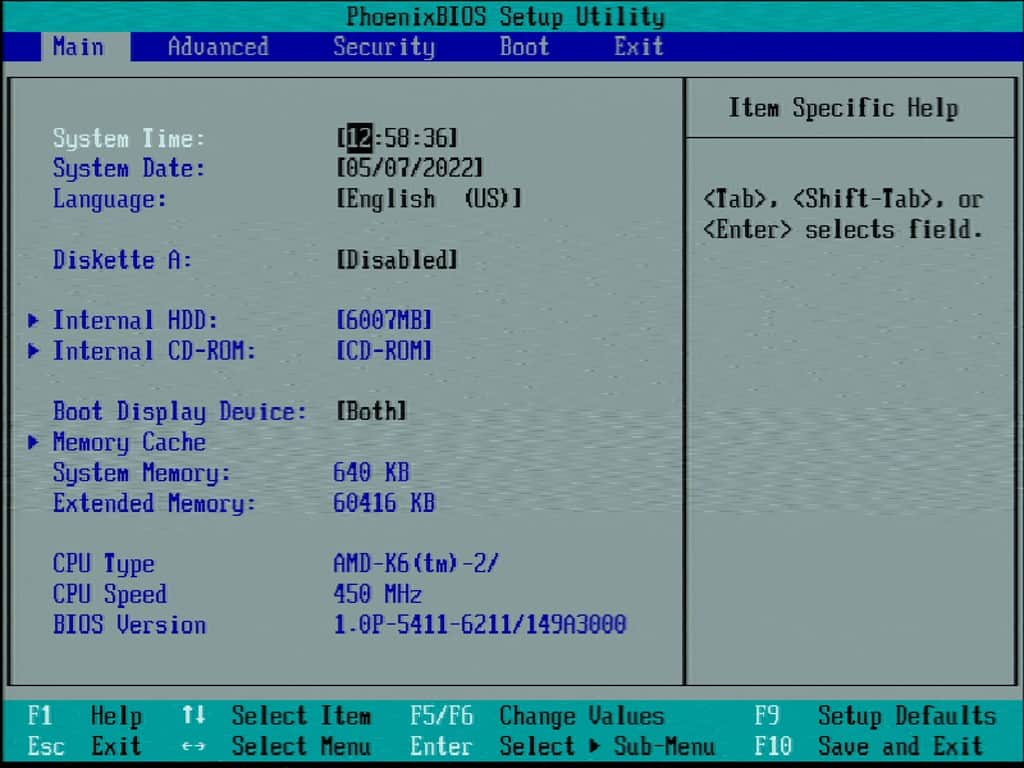Image resolution: width=1024 pixels, height=768 pixels.
Task: Click the BIOS Version string 1.0P-5411-6211/149A3000
Action: pos(480,624)
